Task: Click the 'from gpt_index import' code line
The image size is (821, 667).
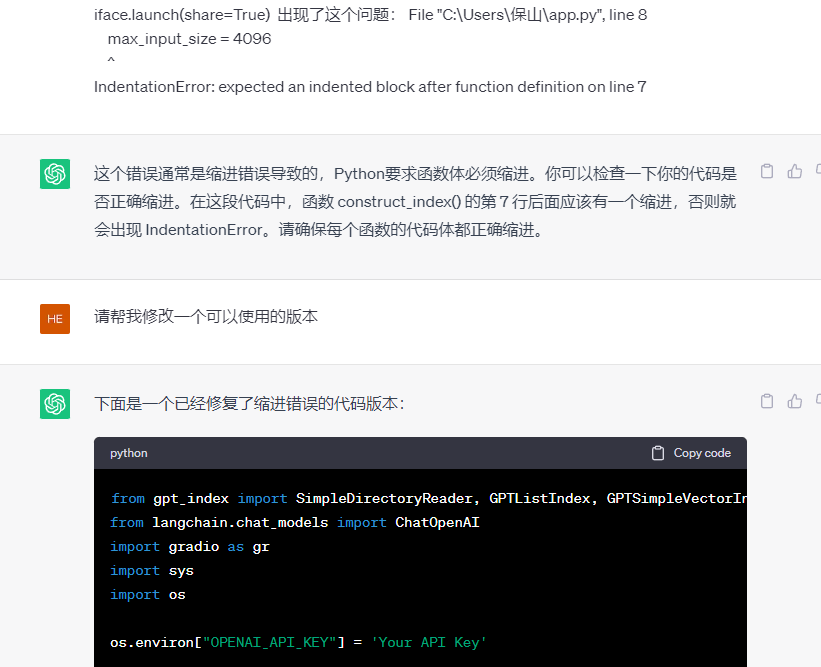Action: pos(428,498)
